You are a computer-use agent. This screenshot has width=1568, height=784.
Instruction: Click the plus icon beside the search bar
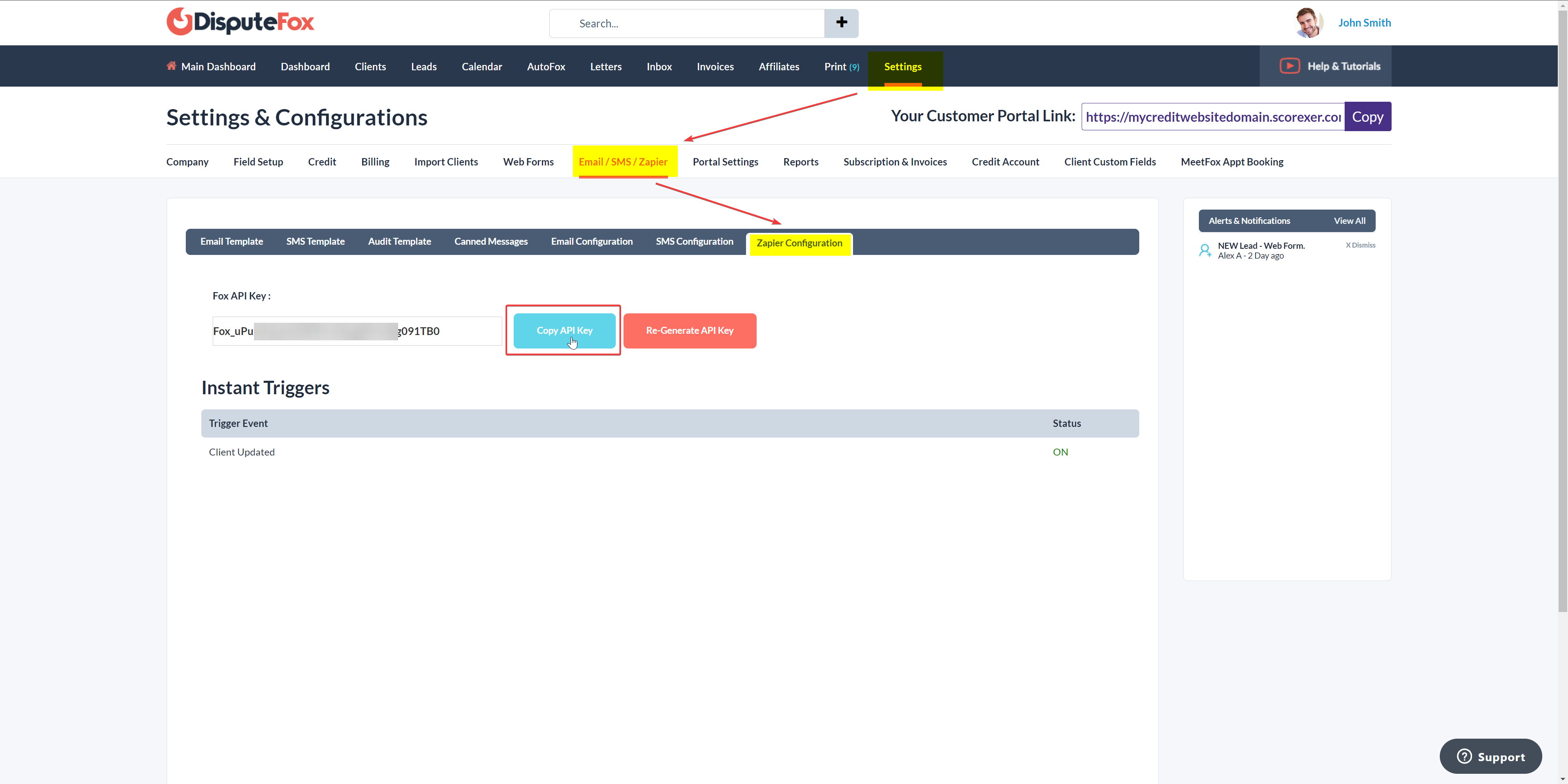point(841,22)
